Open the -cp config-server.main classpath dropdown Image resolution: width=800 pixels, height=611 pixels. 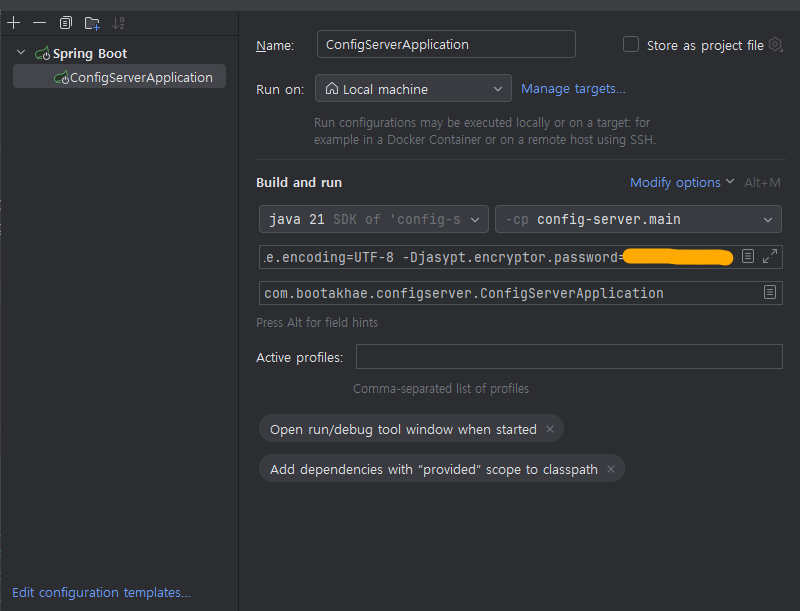[638, 219]
